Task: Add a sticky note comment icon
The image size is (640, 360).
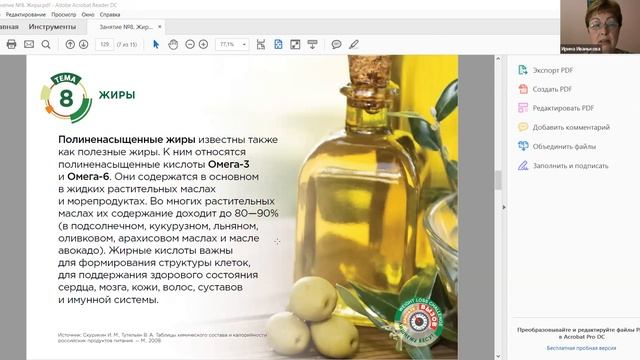Action: click(336, 44)
